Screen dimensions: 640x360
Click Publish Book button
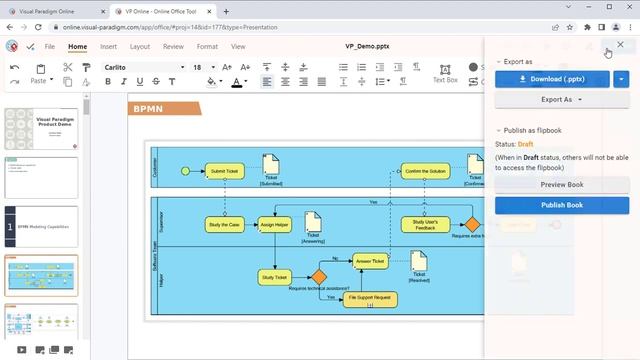[562, 205]
